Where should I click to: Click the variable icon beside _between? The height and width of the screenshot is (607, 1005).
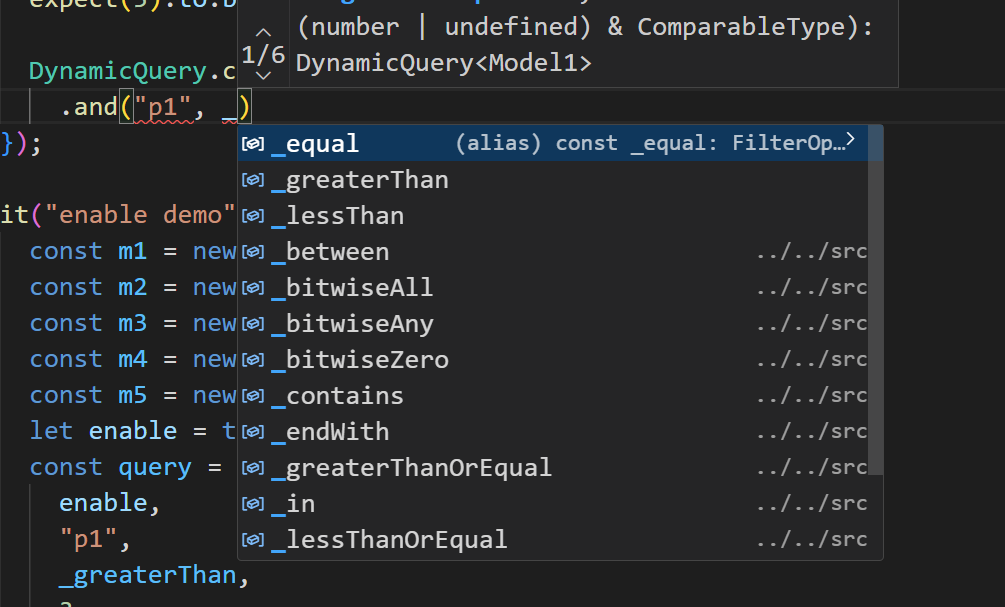point(253,251)
